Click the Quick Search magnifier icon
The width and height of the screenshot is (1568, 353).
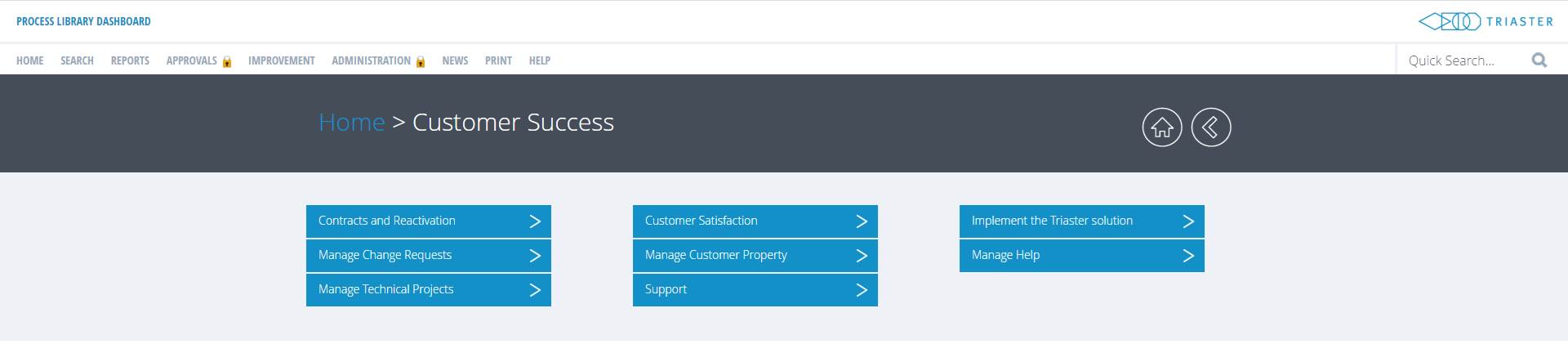click(x=1539, y=60)
